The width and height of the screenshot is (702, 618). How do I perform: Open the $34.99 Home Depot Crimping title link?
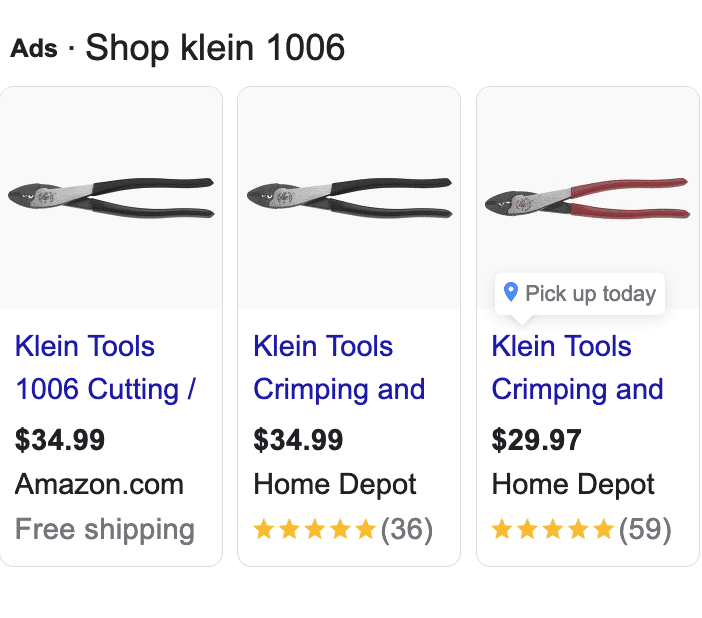point(339,367)
